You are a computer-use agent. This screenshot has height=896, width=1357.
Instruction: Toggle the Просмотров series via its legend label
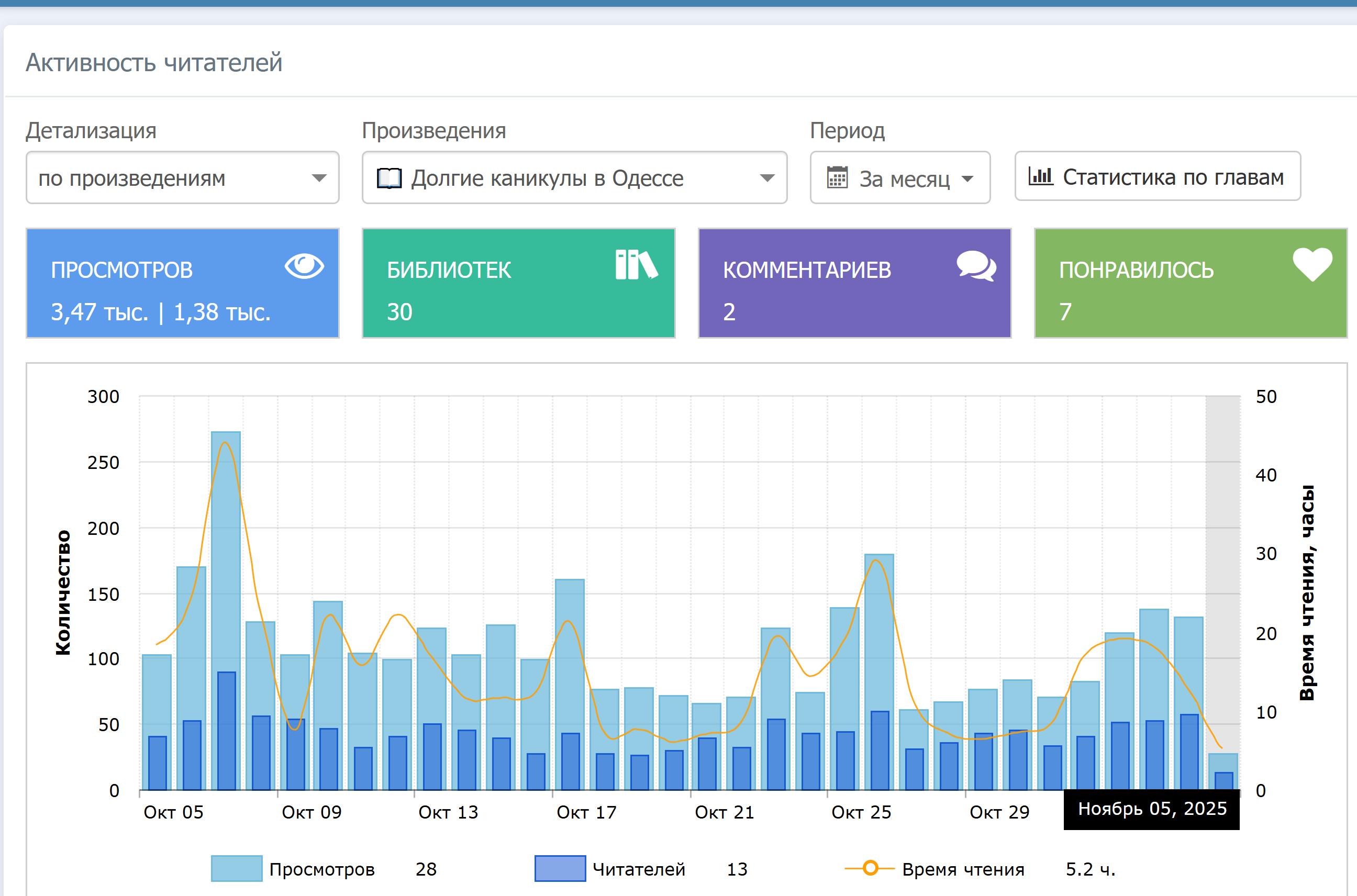tap(322, 869)
